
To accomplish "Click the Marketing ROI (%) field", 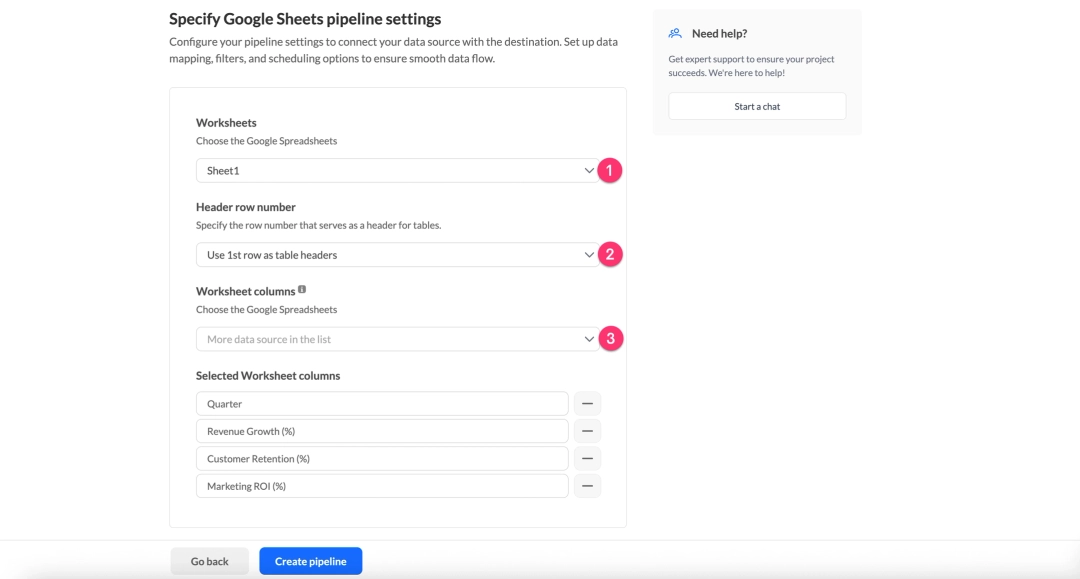I will [382, 486].
